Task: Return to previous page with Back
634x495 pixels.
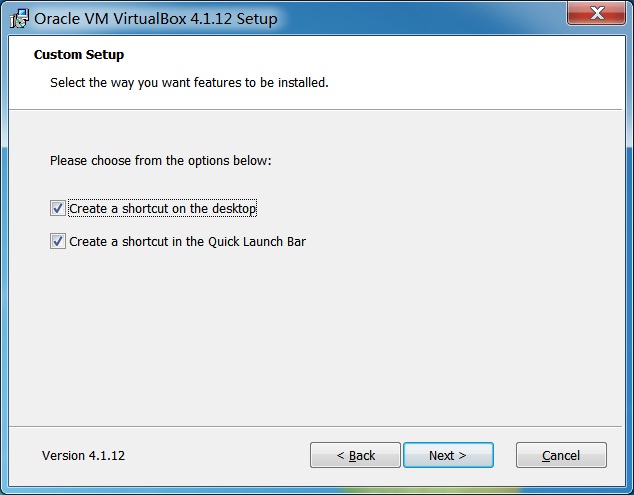Action: 355,455
